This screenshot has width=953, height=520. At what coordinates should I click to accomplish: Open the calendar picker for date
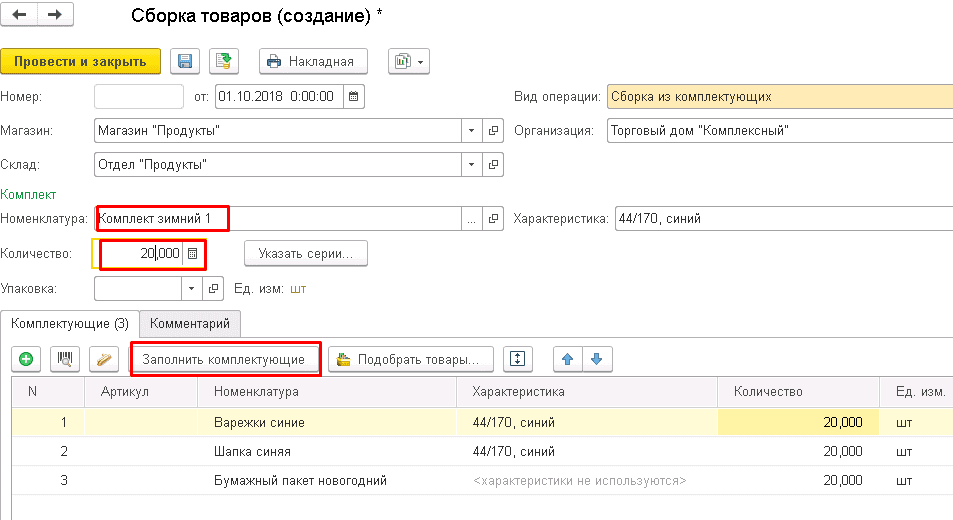pos(353,97)
